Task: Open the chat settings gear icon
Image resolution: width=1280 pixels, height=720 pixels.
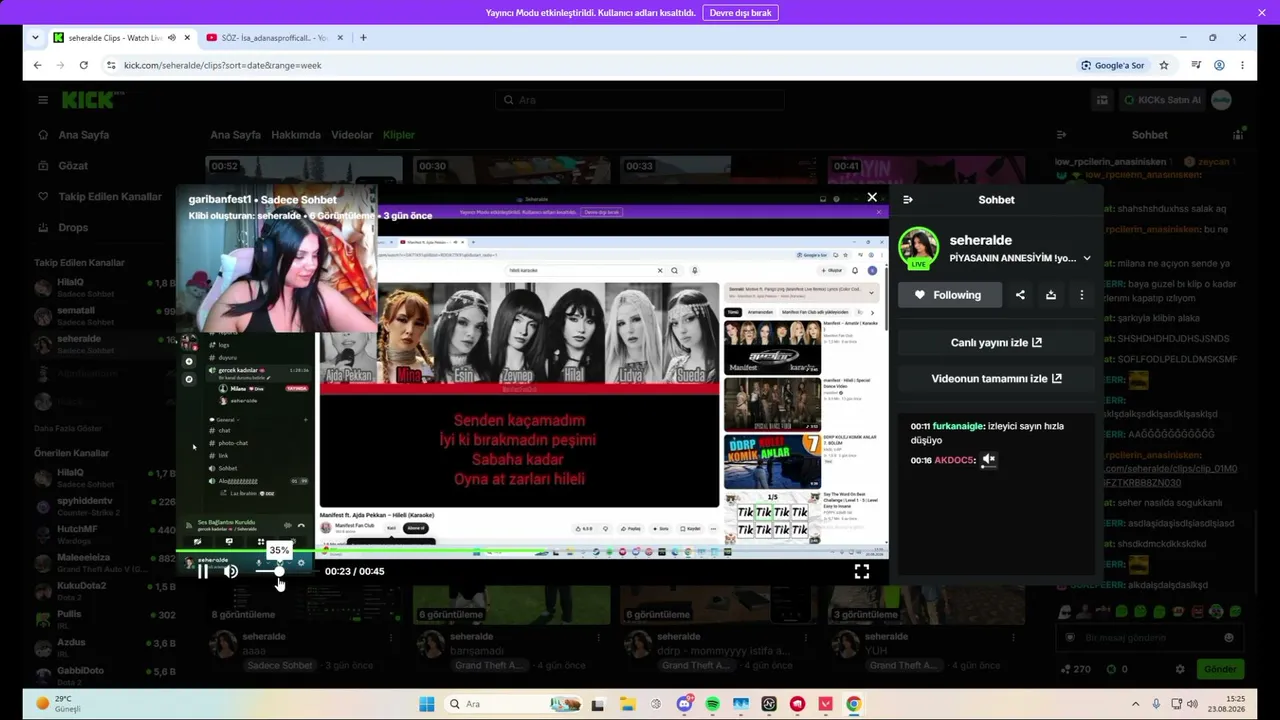Action: click(1180, 669)
